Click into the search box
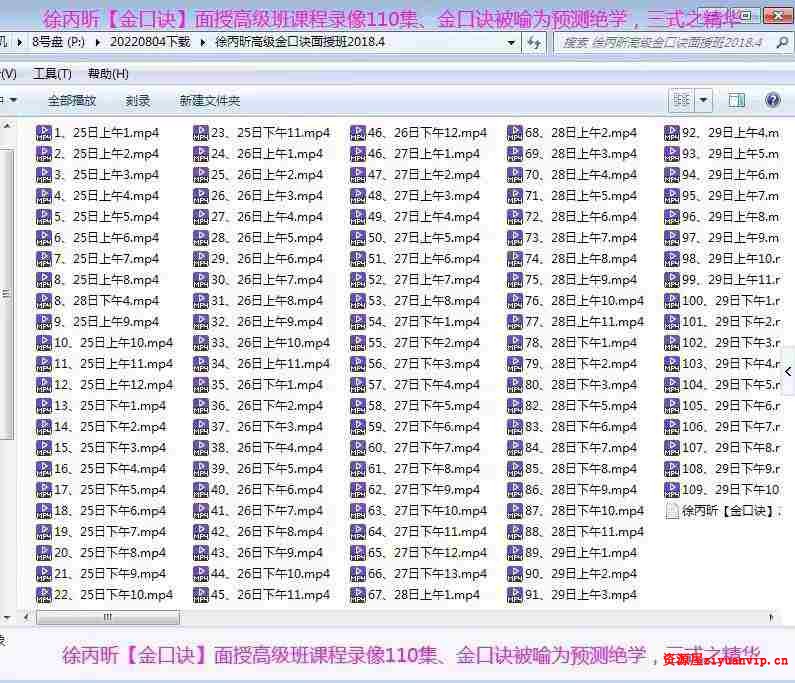Image resolution: width=795 pixels, height=683 pixels. click(x=664, y=43)
